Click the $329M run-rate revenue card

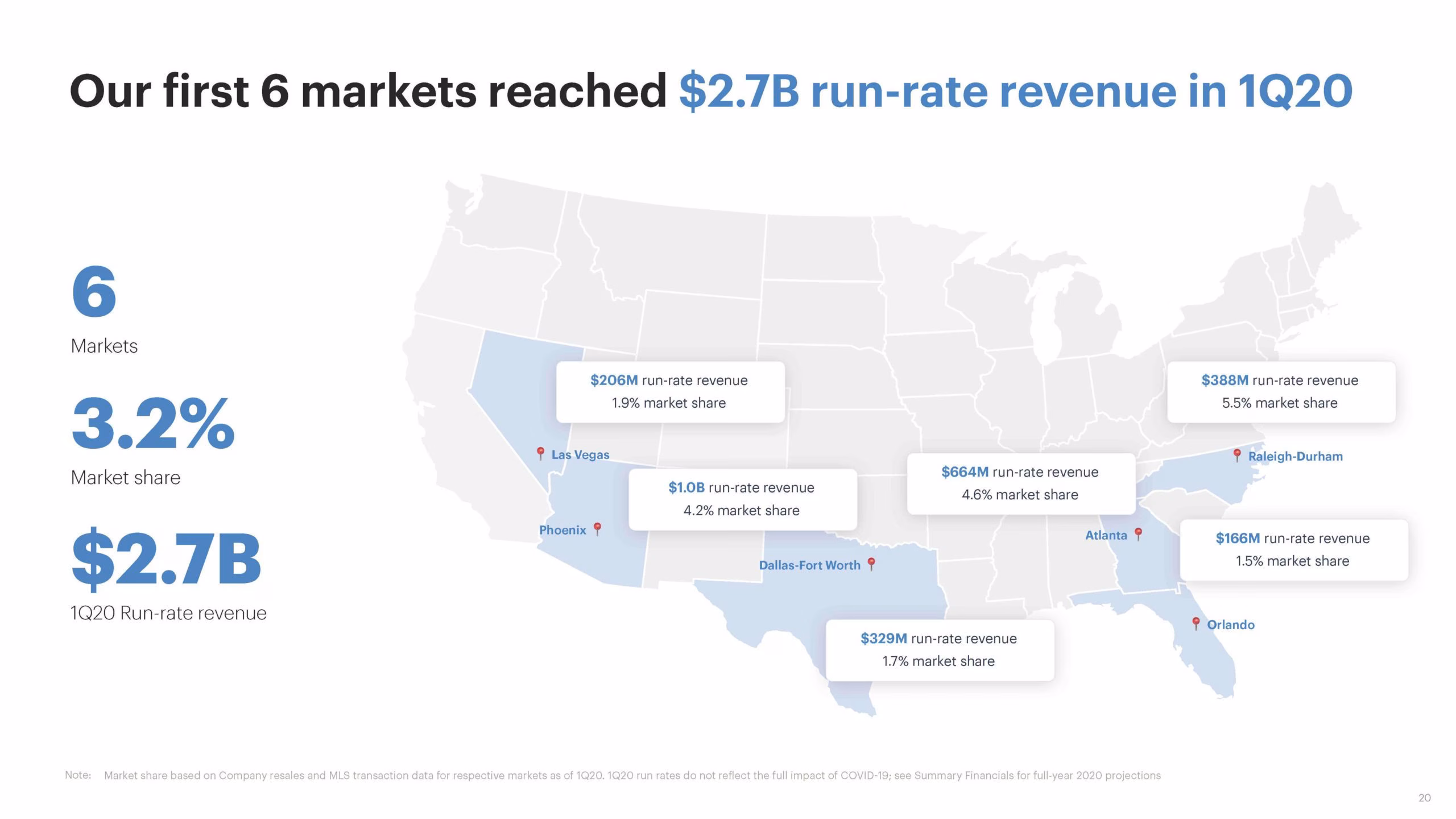point(940,650)
